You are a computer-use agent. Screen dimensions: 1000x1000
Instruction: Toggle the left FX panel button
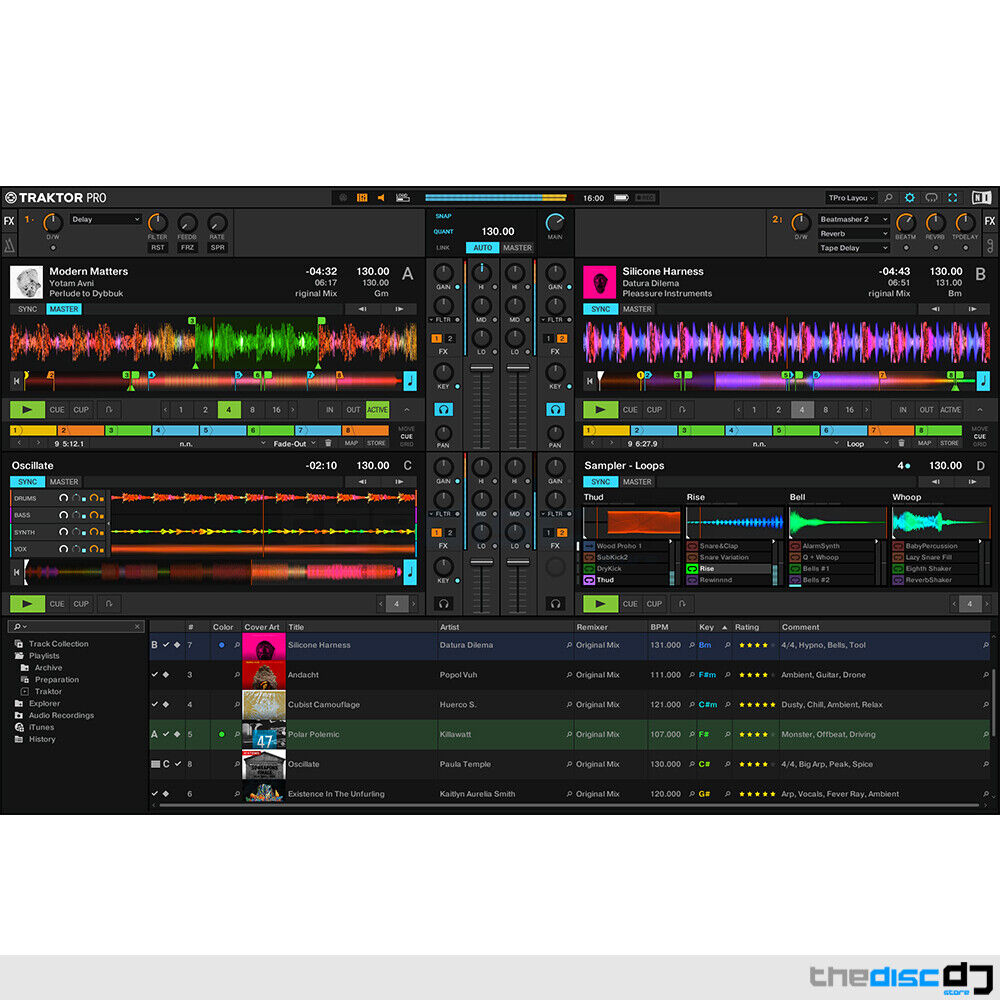pos(9,221)
